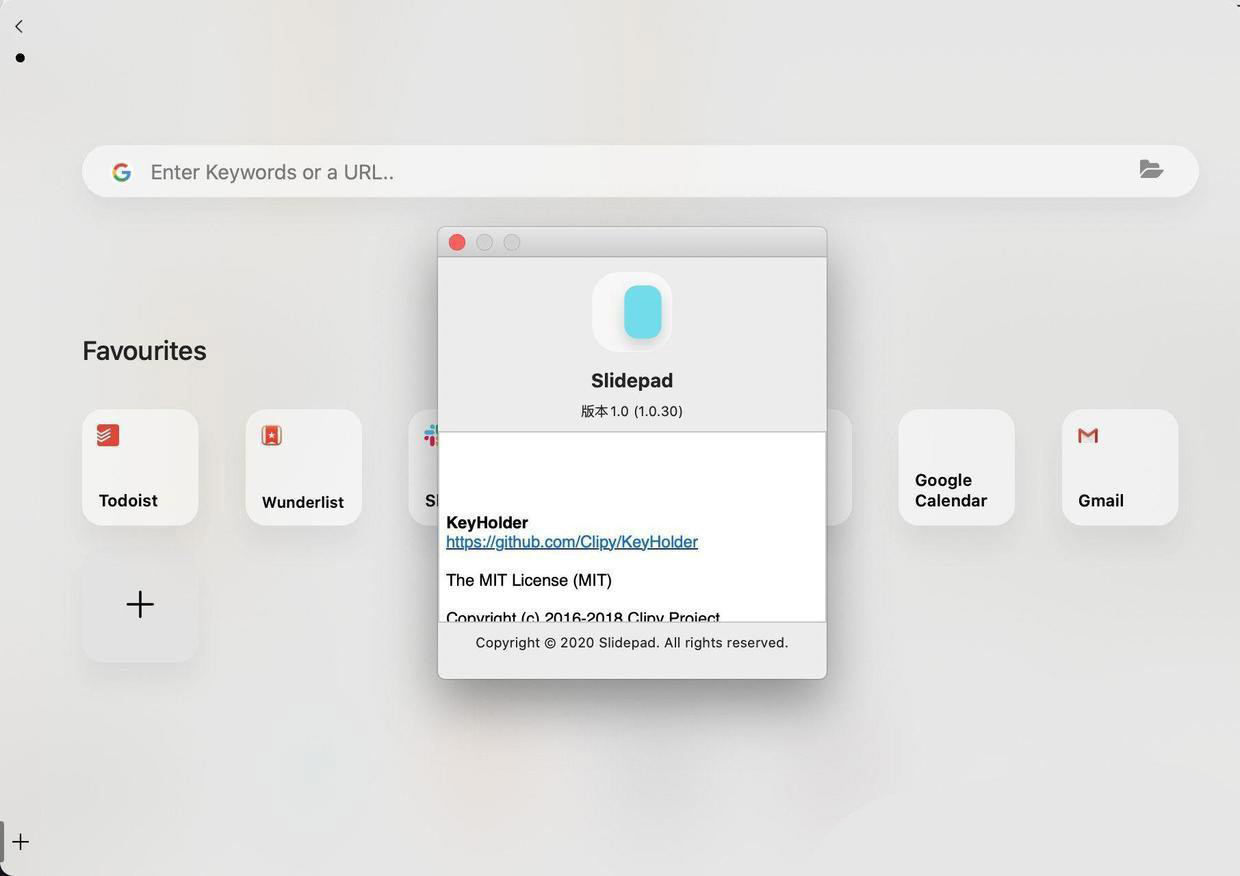
Task: Go back using the top-left chevron
Action: 19,26
